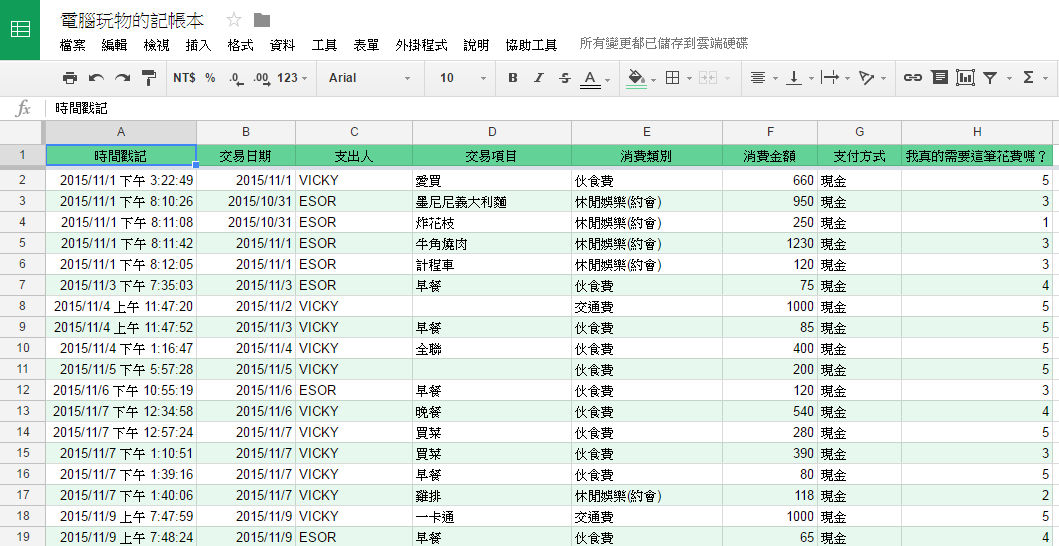This screenshot has width=1059, height=546.
Task: Insert a comment
Action: (x=939, y=78)
